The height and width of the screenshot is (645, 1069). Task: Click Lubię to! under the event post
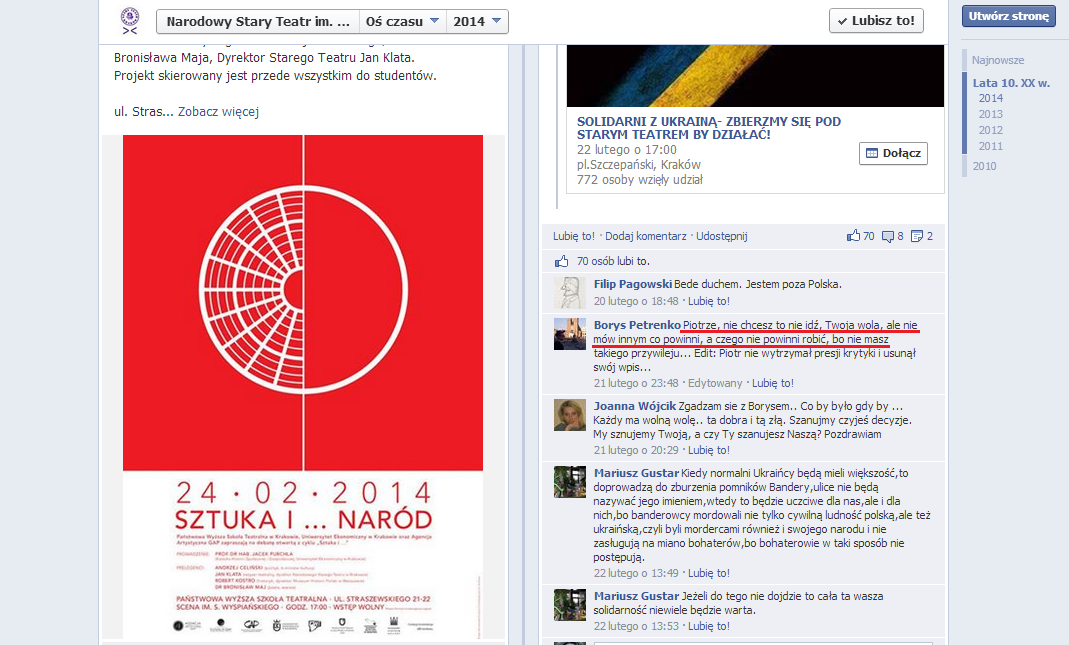pyautogui.click(x=574, y=236)
